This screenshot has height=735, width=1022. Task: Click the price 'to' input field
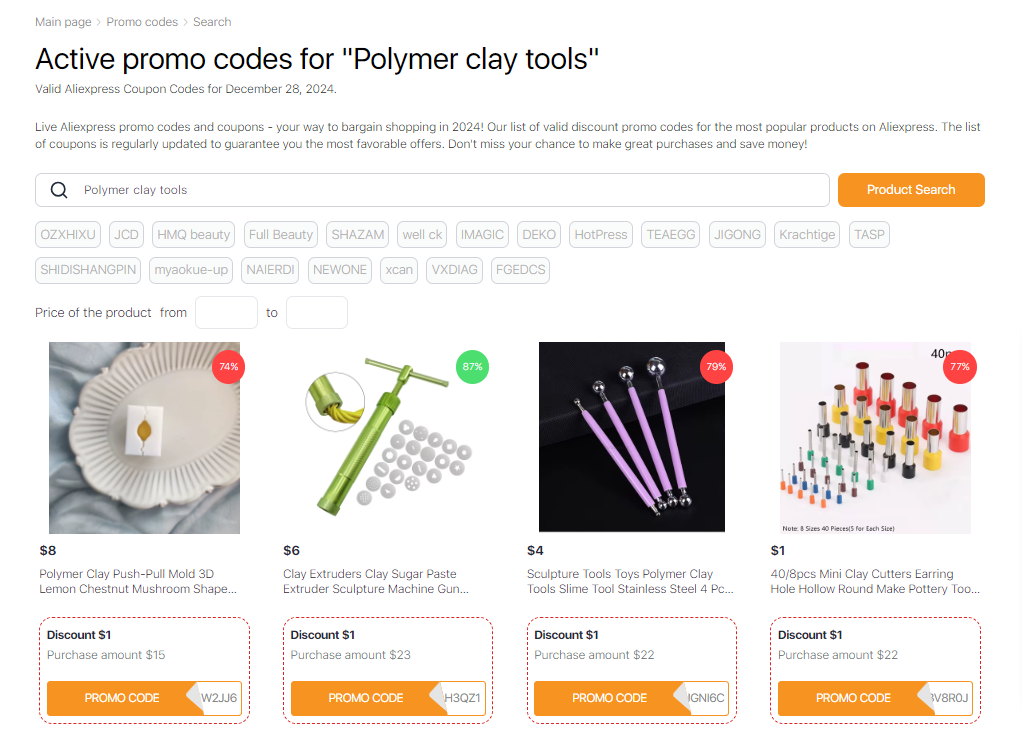point(317,313)
